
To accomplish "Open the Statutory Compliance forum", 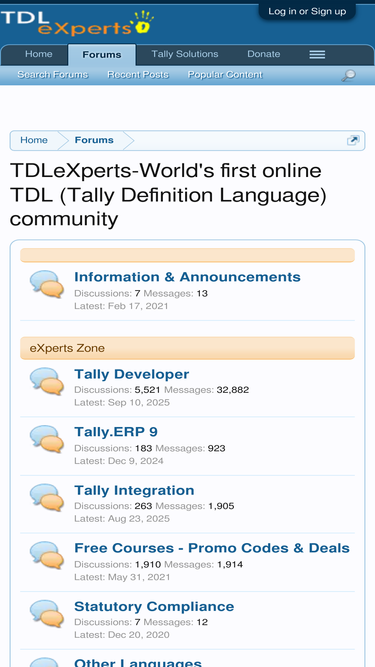I will pos(154,607).
